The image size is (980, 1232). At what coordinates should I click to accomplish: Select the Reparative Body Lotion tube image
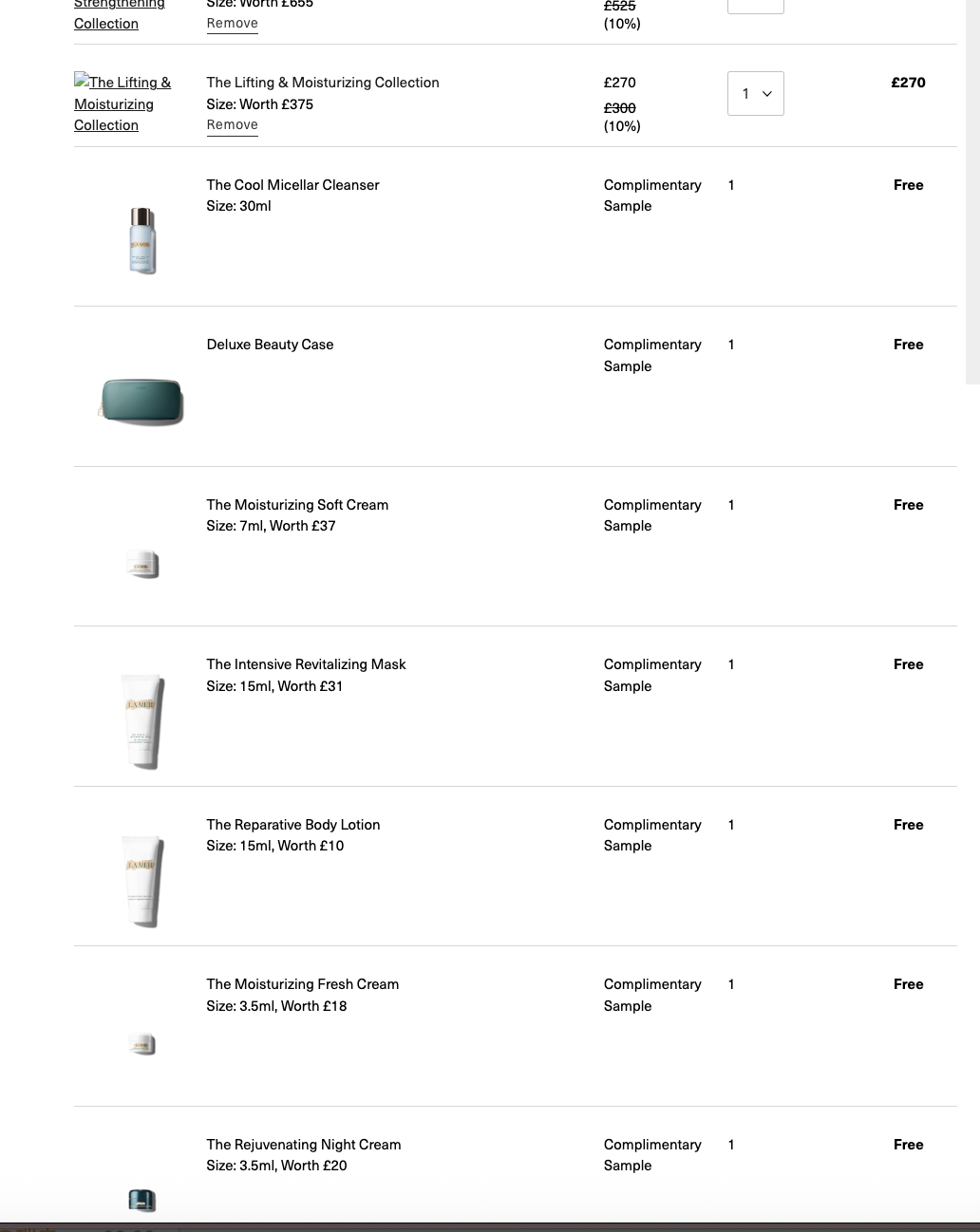coord(141,880)
